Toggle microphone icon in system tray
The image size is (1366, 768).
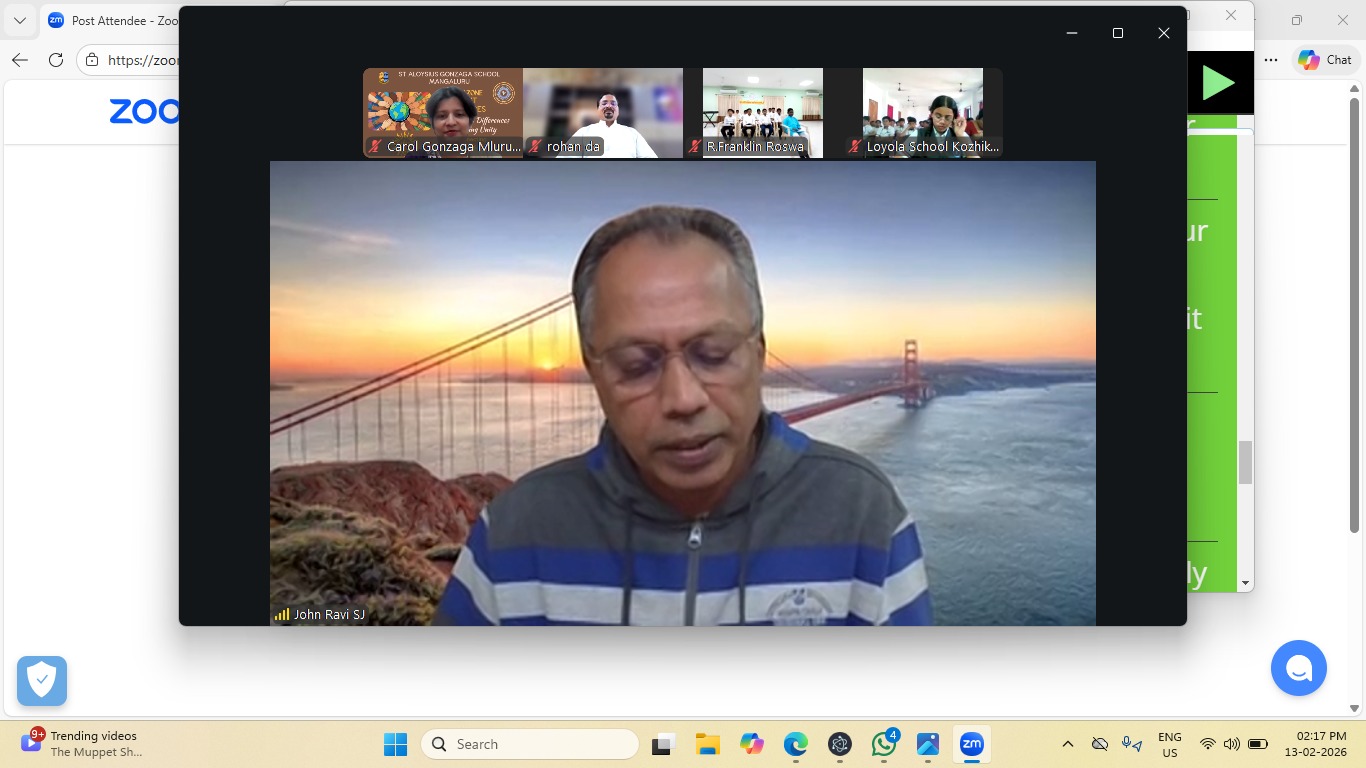coord(1131,744)
